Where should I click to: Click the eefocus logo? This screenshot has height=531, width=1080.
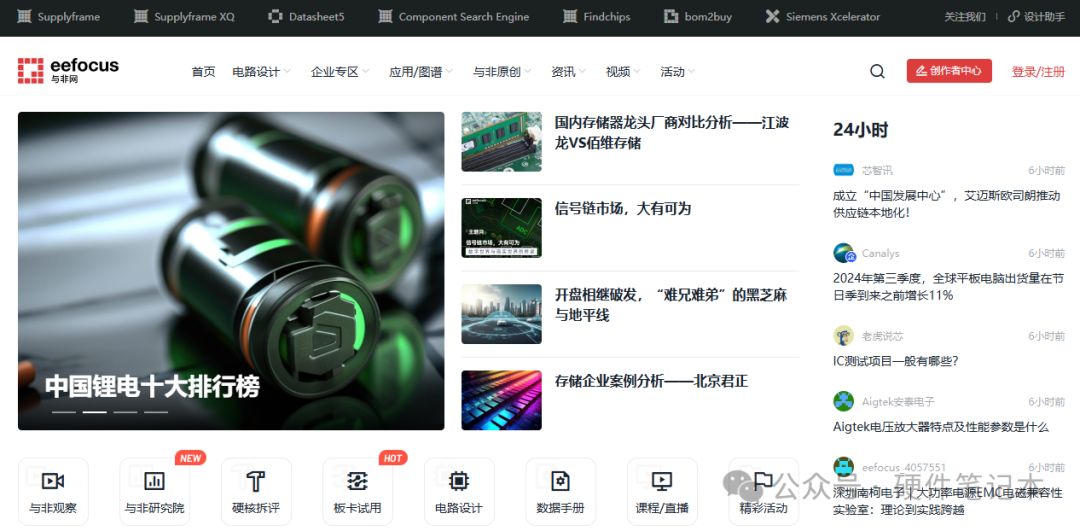[68, 70]
